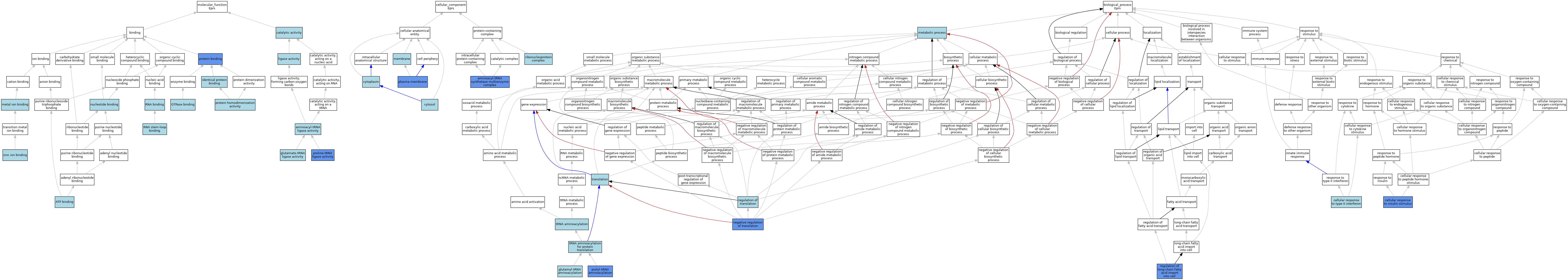Select the cytosol node
Image resolution: width=1568 pixels, height=280 pixels.
430,105
